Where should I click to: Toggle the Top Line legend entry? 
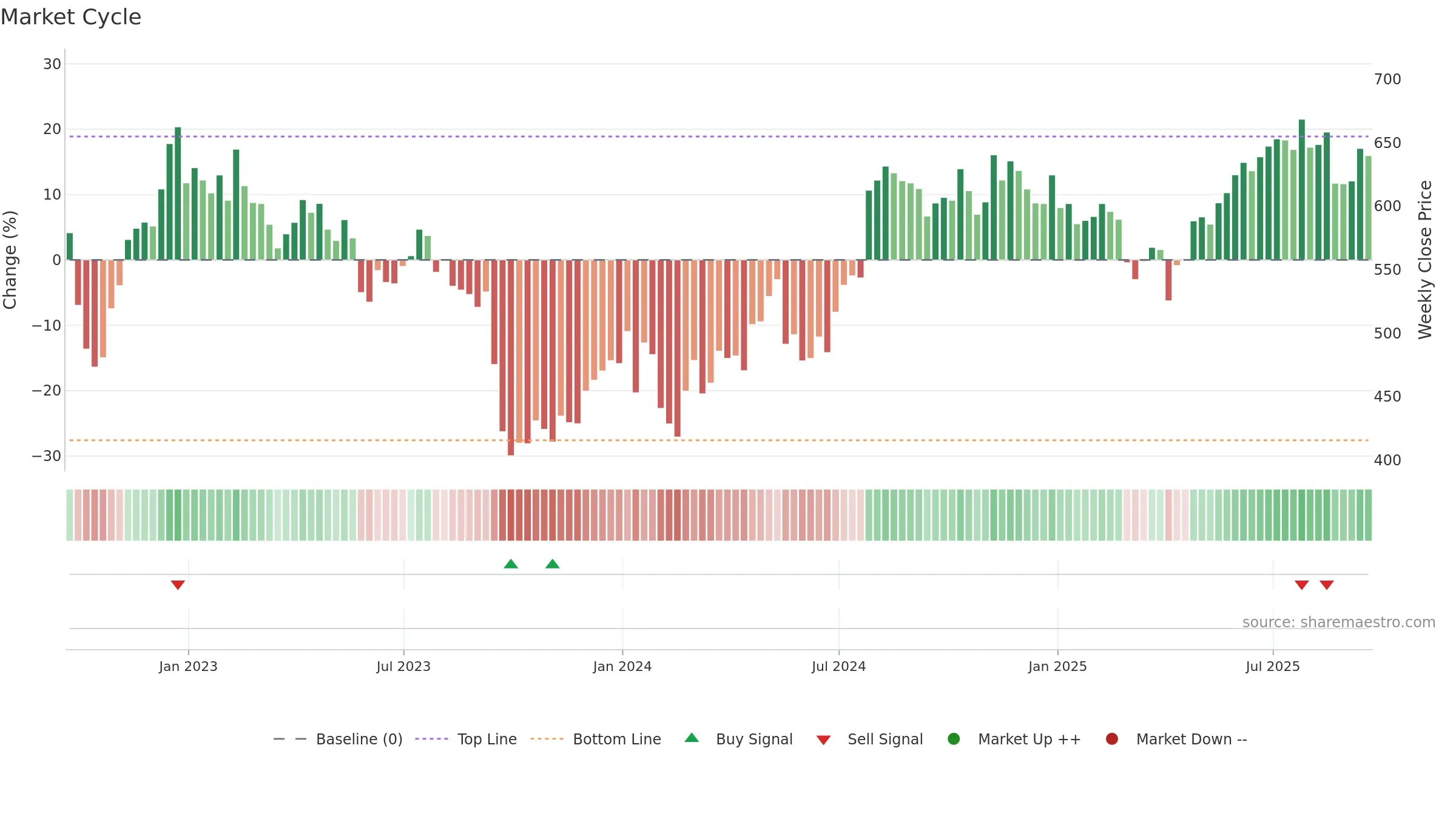tap(466, 739)
